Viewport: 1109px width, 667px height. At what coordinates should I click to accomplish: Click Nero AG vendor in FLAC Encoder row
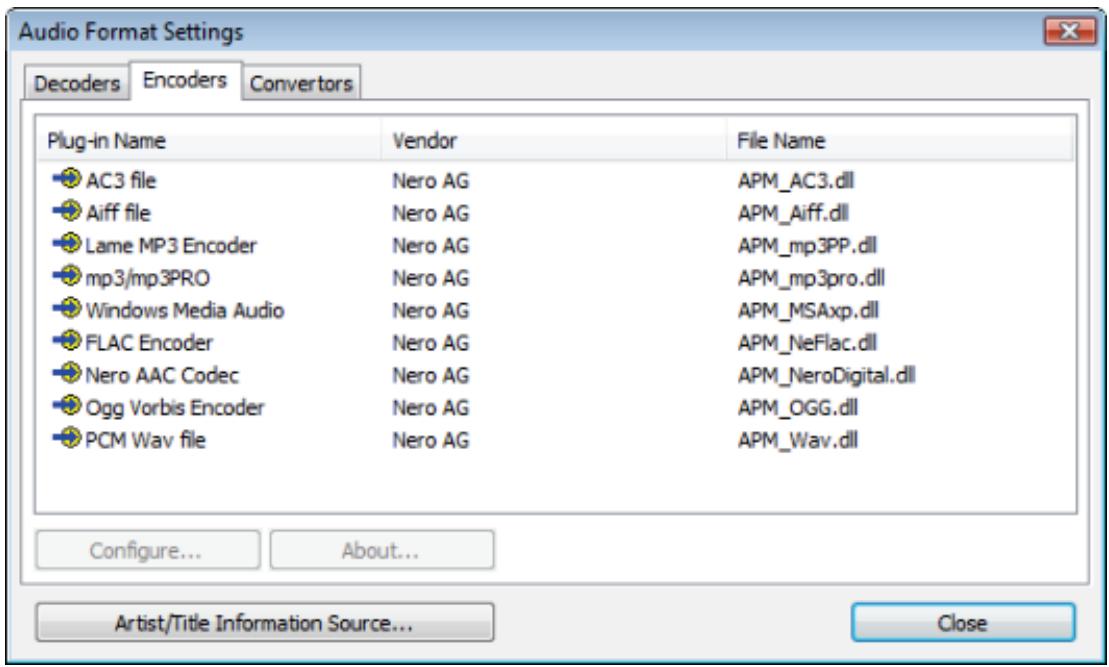[431, 344]
